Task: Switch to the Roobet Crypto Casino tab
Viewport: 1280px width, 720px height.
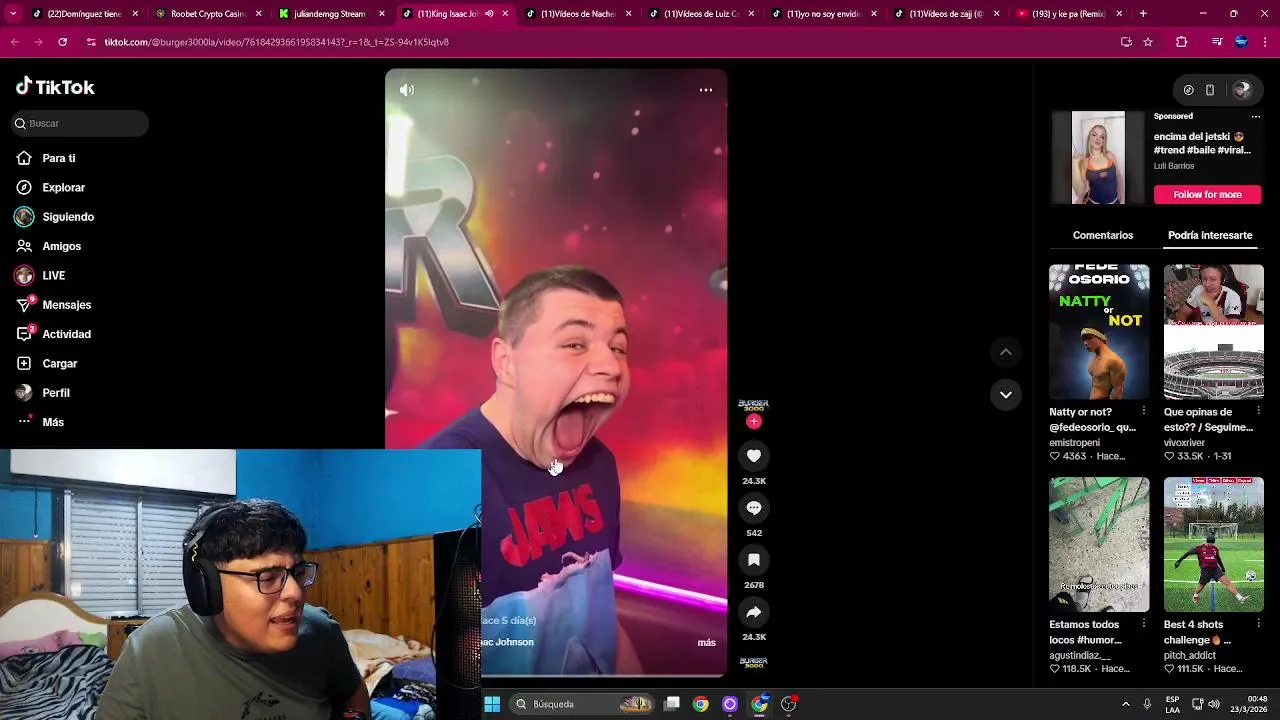Action: (208, 14)
